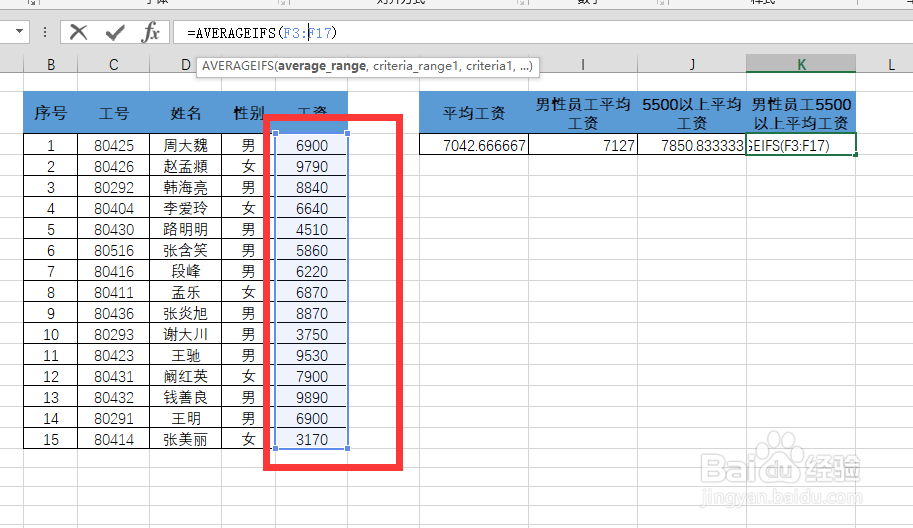The width and height of the screenshot is (913, 528).
Task: Select salary cell 8870
Action: (x=312, y=313)
